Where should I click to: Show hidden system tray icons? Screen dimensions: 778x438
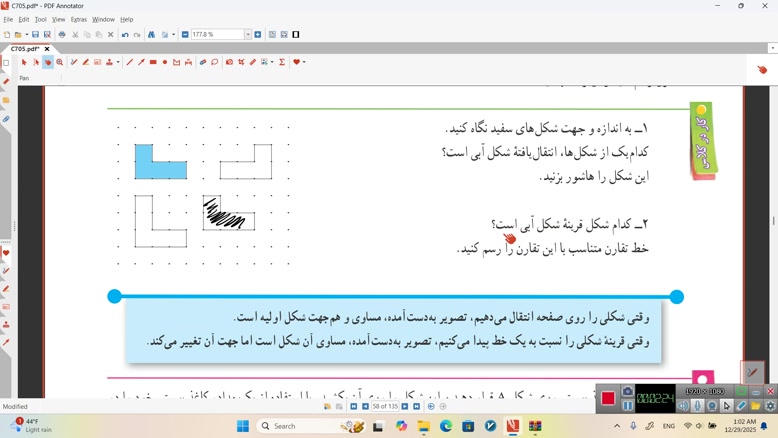point(617,426)
